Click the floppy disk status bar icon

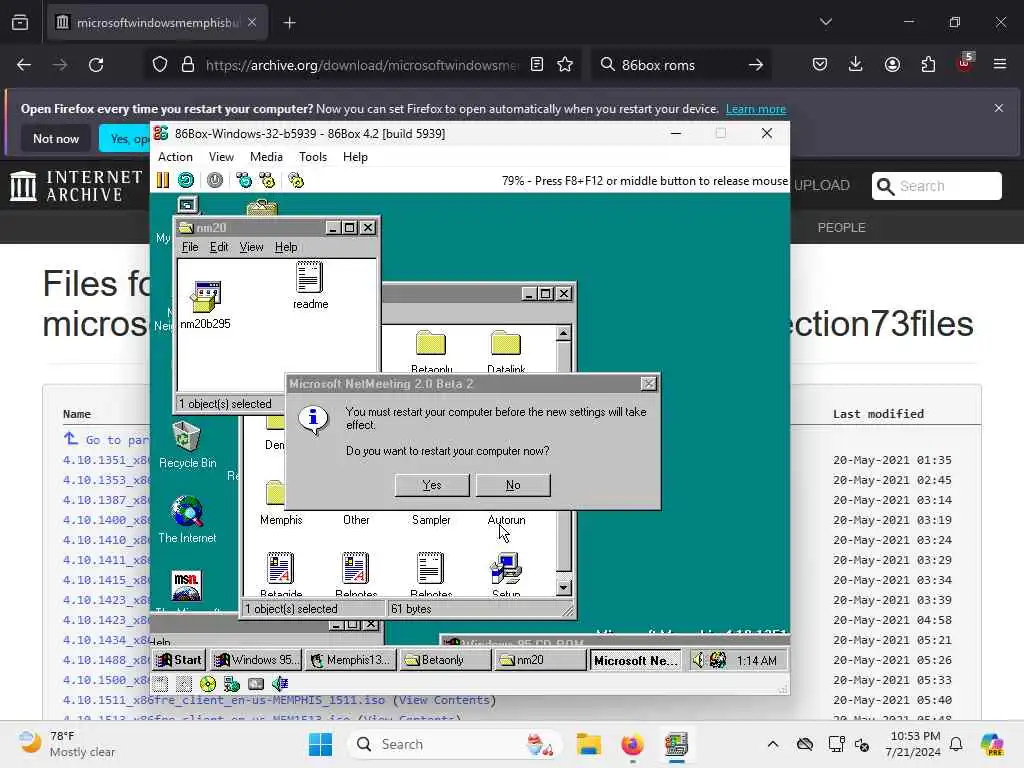point(160,684)
